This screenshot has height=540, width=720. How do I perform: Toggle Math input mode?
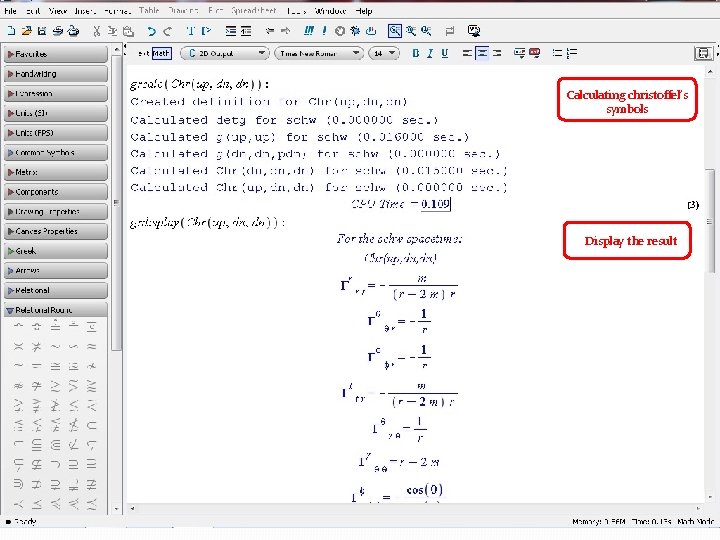(161, 53)
